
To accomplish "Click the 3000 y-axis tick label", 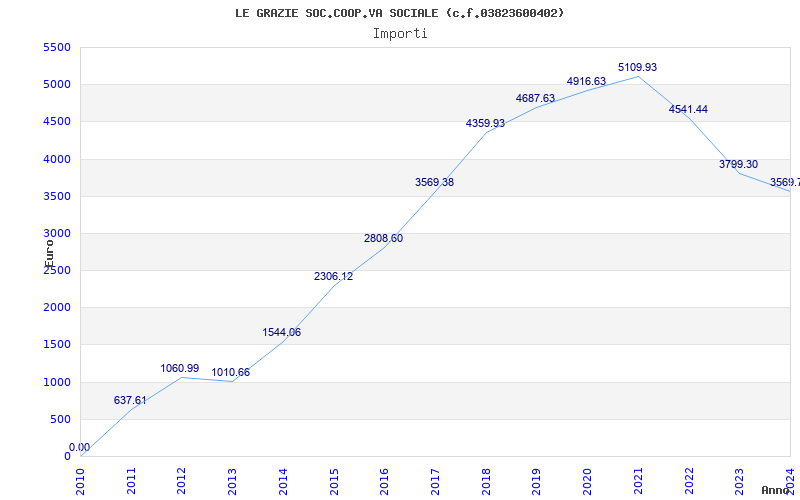I will click(x=57, y=234).
